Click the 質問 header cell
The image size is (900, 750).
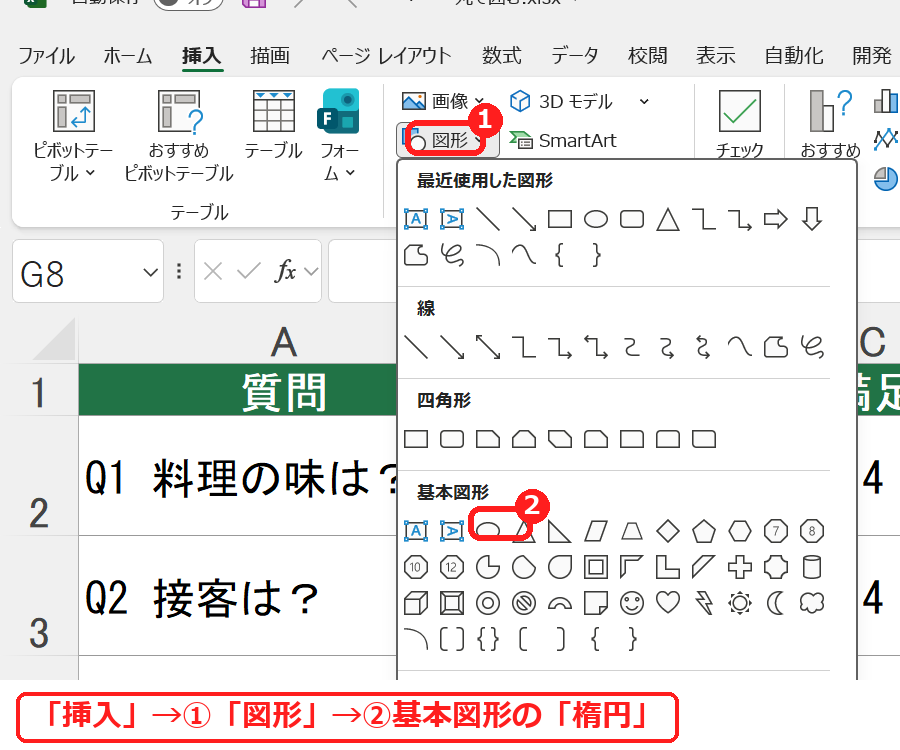[238, 390]
